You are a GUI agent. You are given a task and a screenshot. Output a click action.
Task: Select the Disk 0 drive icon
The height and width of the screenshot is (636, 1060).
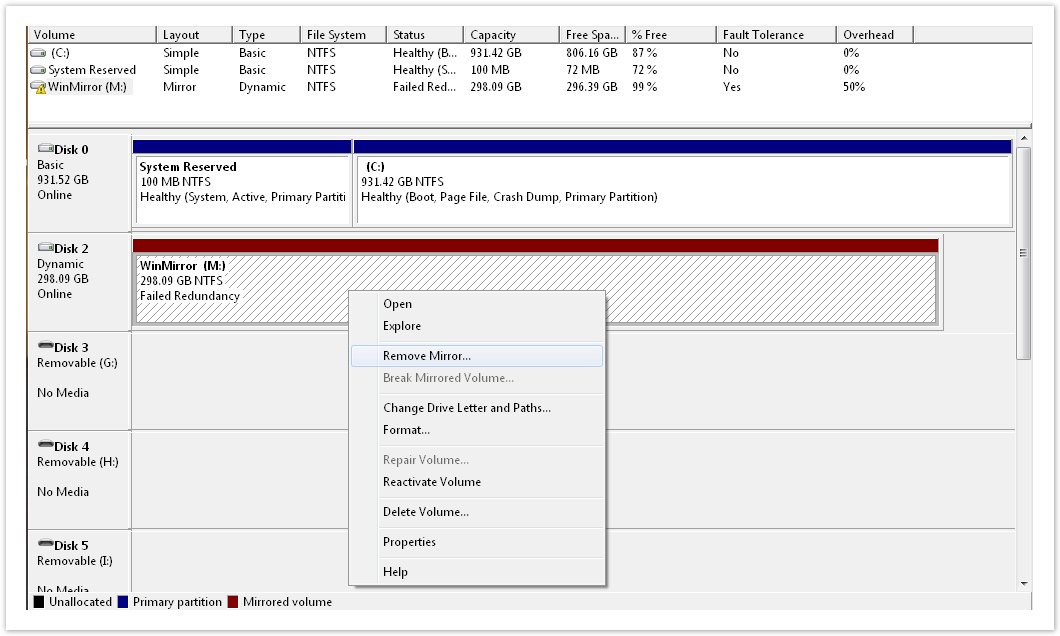coord(45,149)
